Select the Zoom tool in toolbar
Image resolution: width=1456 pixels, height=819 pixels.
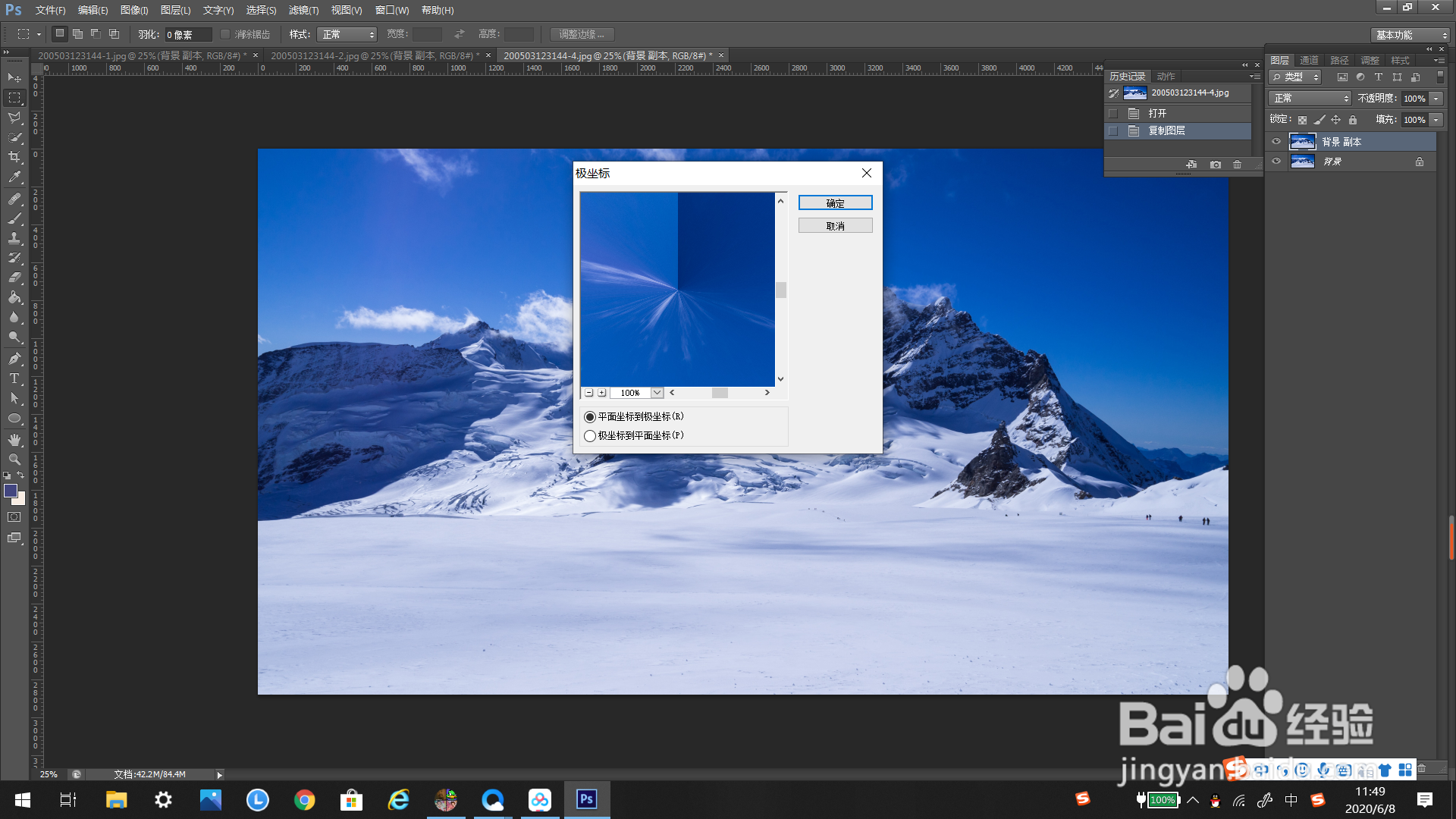pos(14,460)
